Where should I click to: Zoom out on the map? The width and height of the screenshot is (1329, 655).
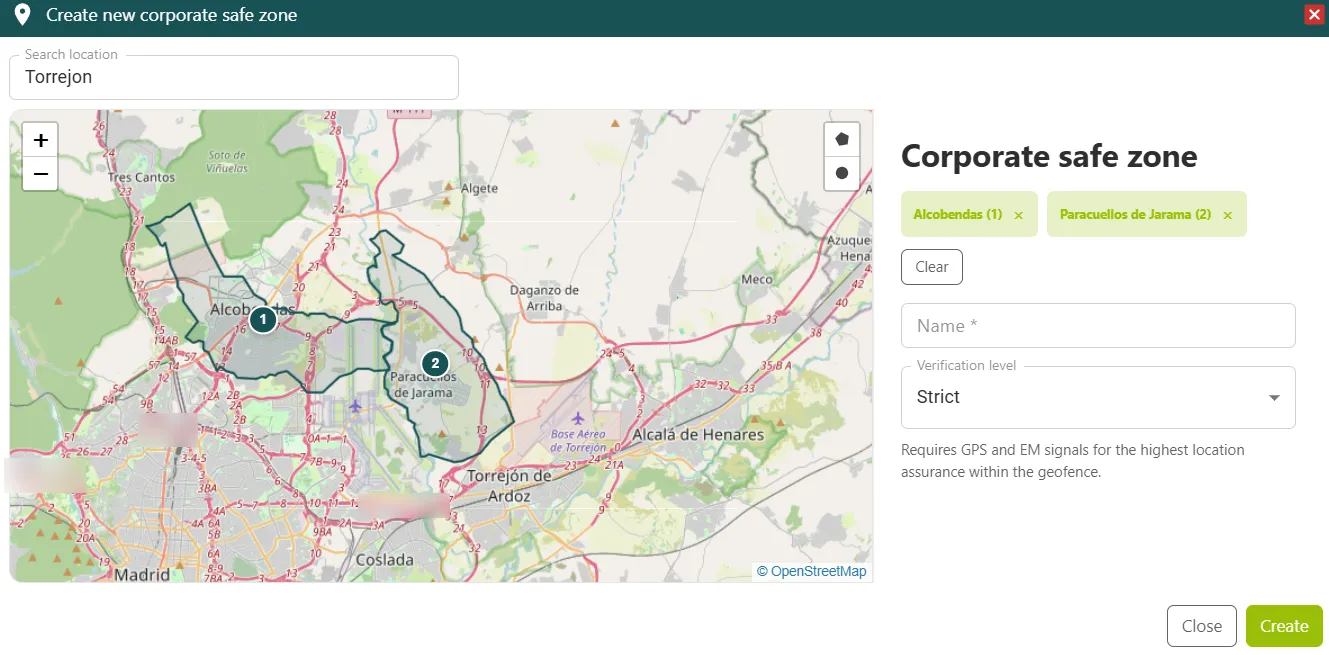tap(40, 174)
